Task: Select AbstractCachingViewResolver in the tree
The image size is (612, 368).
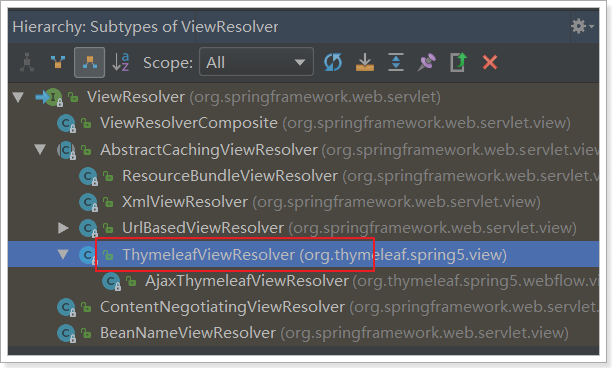Action: [303, 149]
